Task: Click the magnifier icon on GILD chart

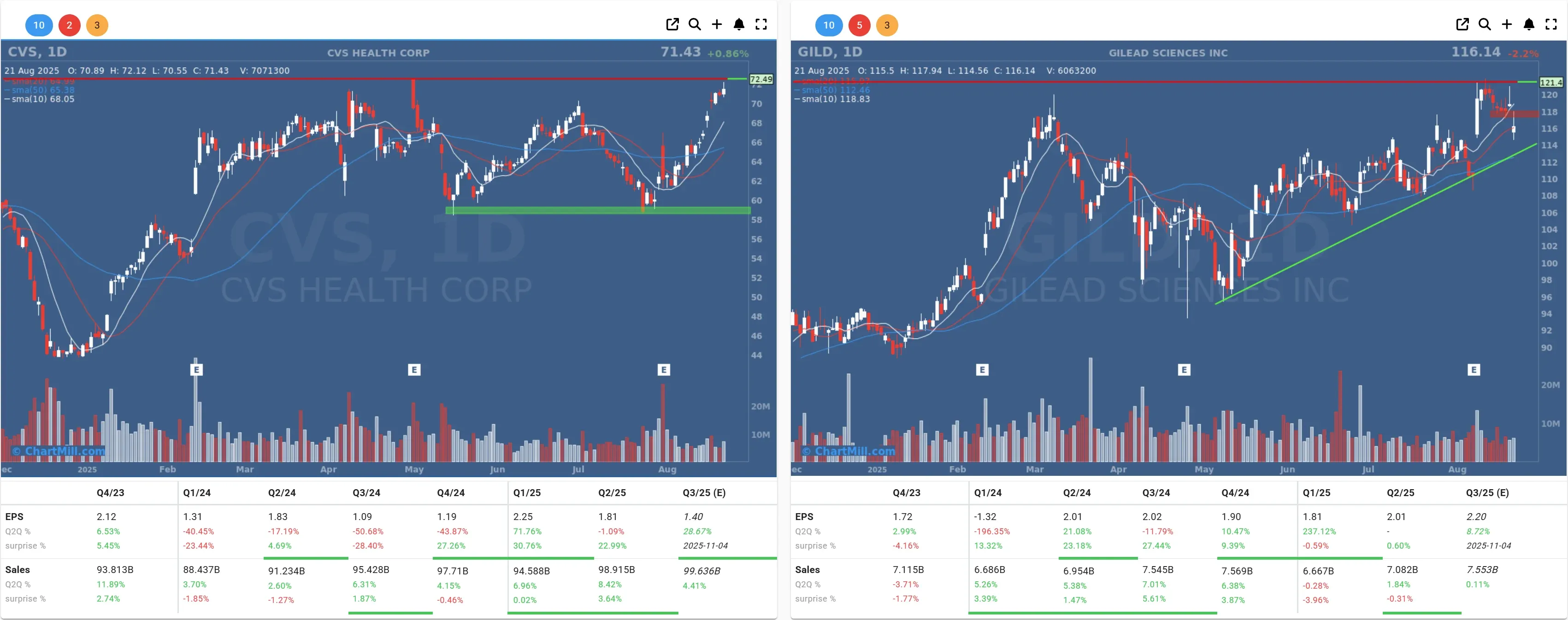Action: [x=1485, y=24]
